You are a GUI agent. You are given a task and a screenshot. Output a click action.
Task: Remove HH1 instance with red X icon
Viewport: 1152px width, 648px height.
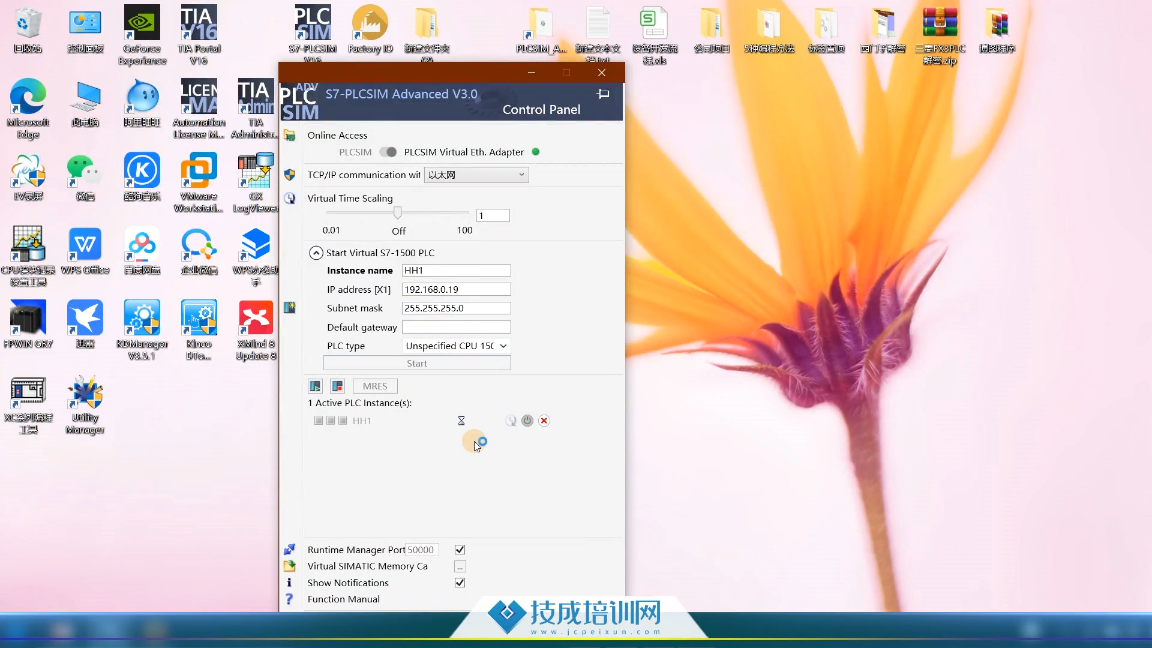pyautogui.click(x=544, y=421)
